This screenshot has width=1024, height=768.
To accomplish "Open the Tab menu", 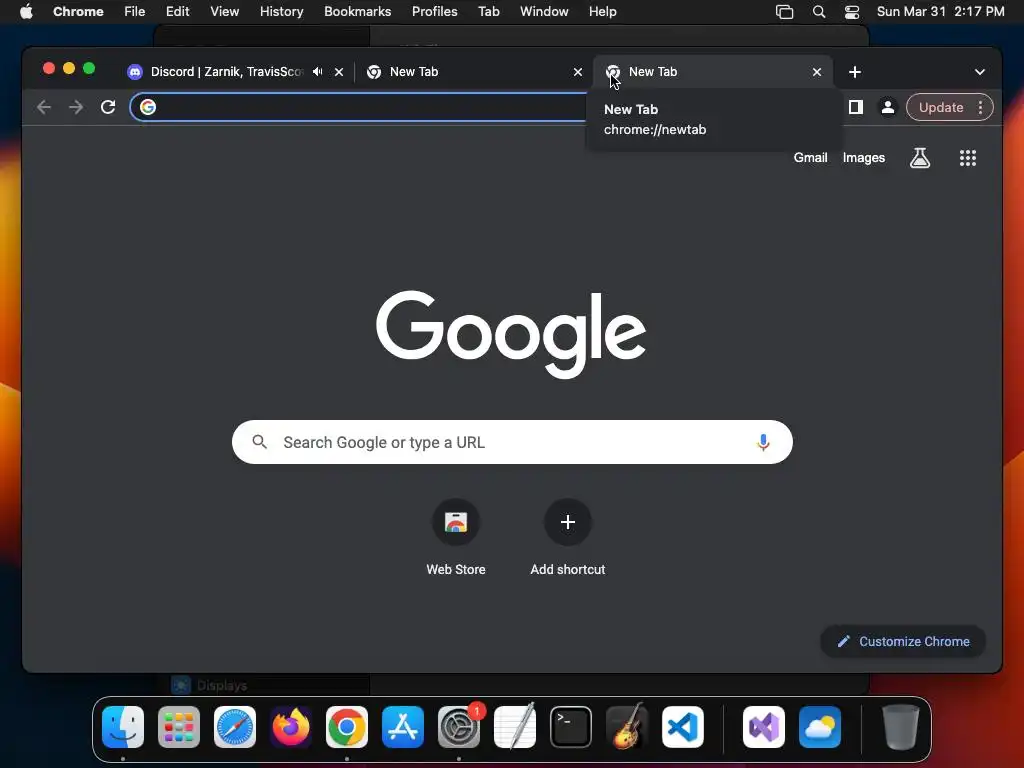I will (x=488, y=12).
